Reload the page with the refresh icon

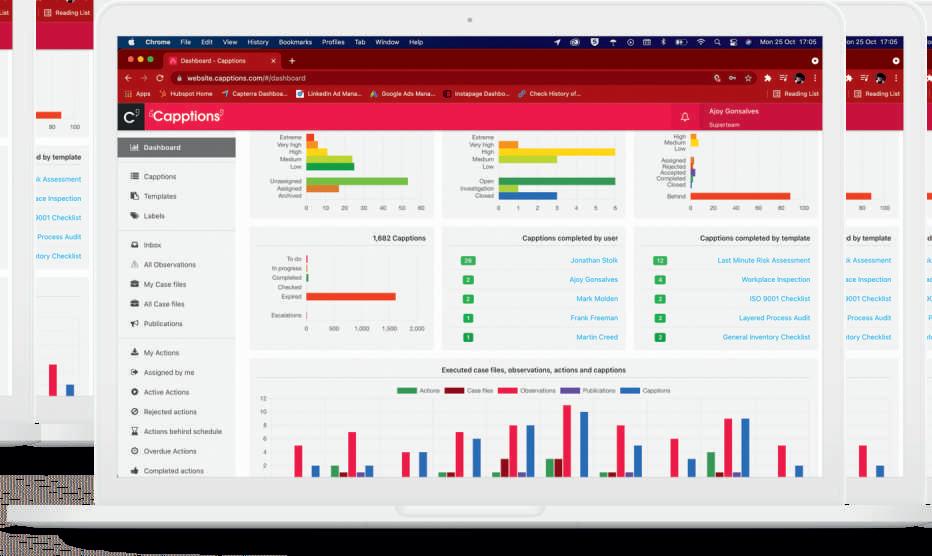point(160,78)
